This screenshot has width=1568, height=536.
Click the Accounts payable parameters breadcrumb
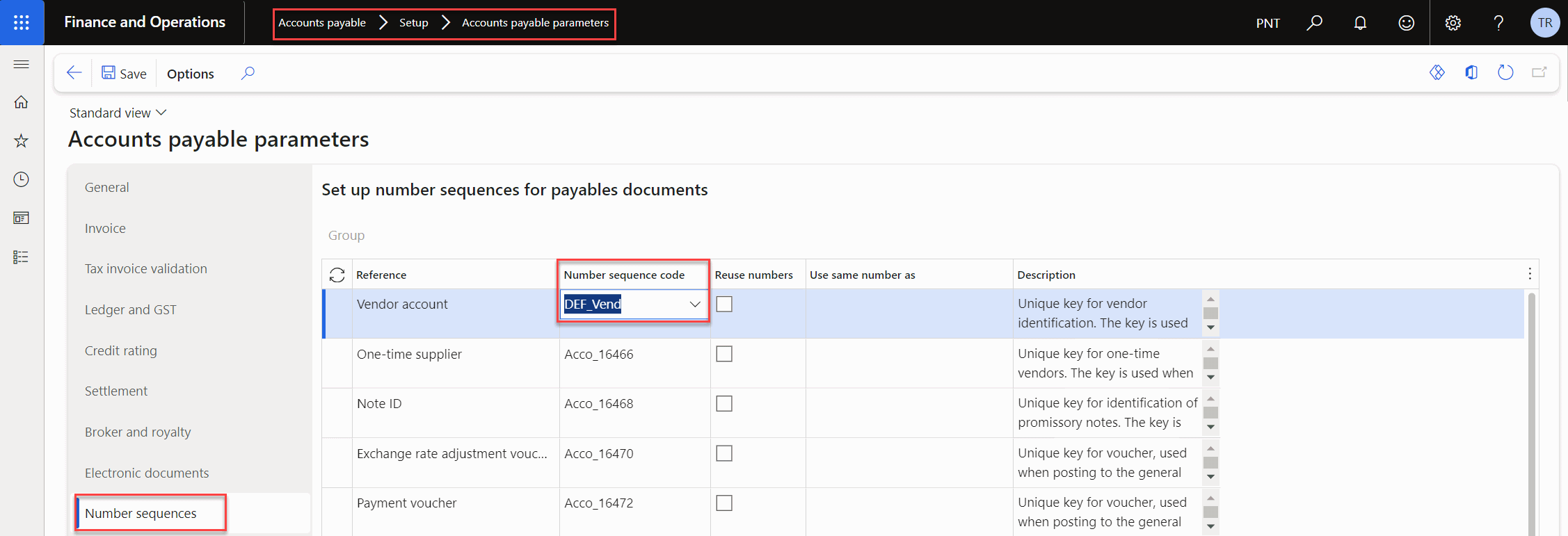pos(536,22)
